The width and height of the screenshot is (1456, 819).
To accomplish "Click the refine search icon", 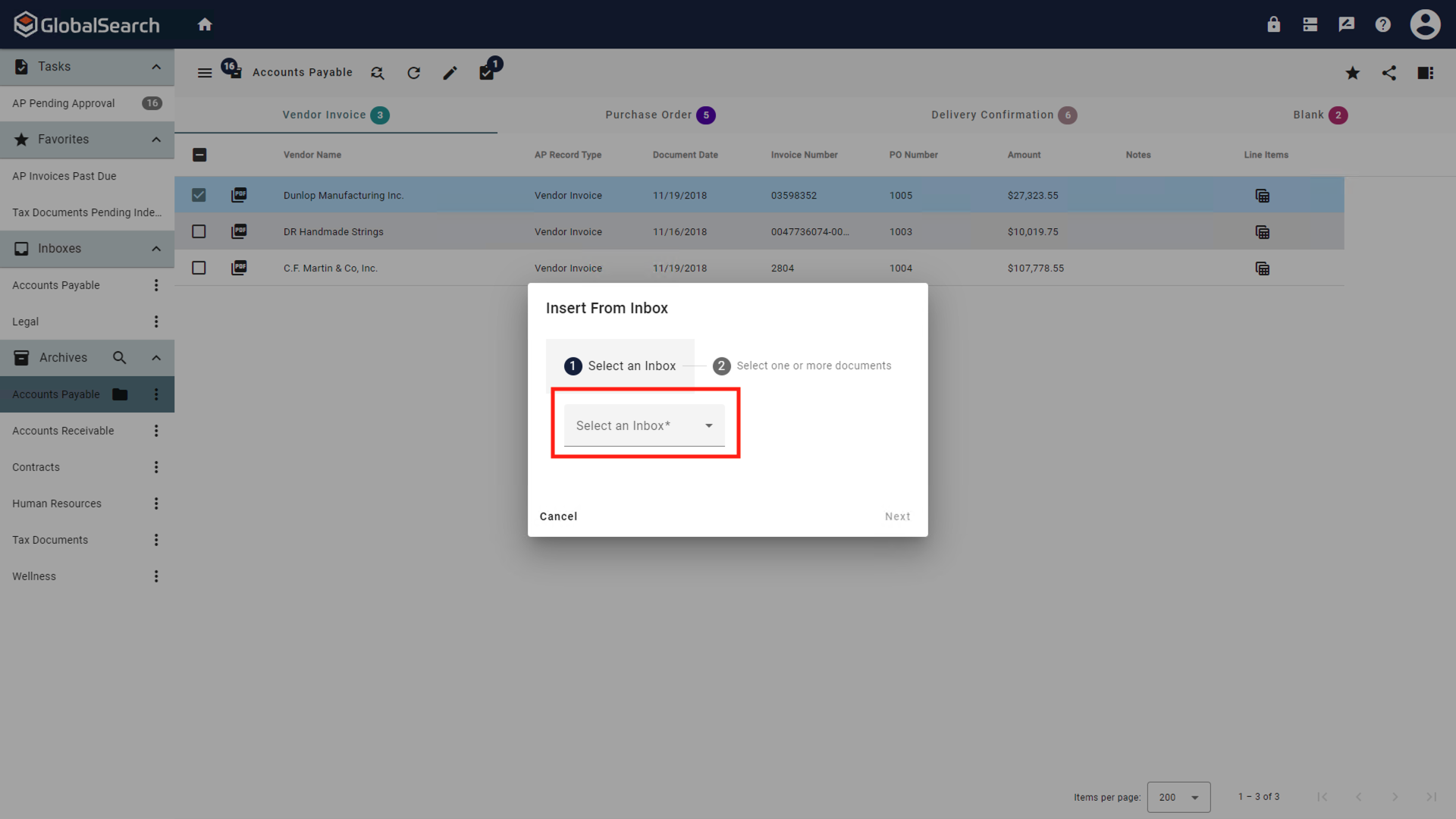I will point(377,73).
